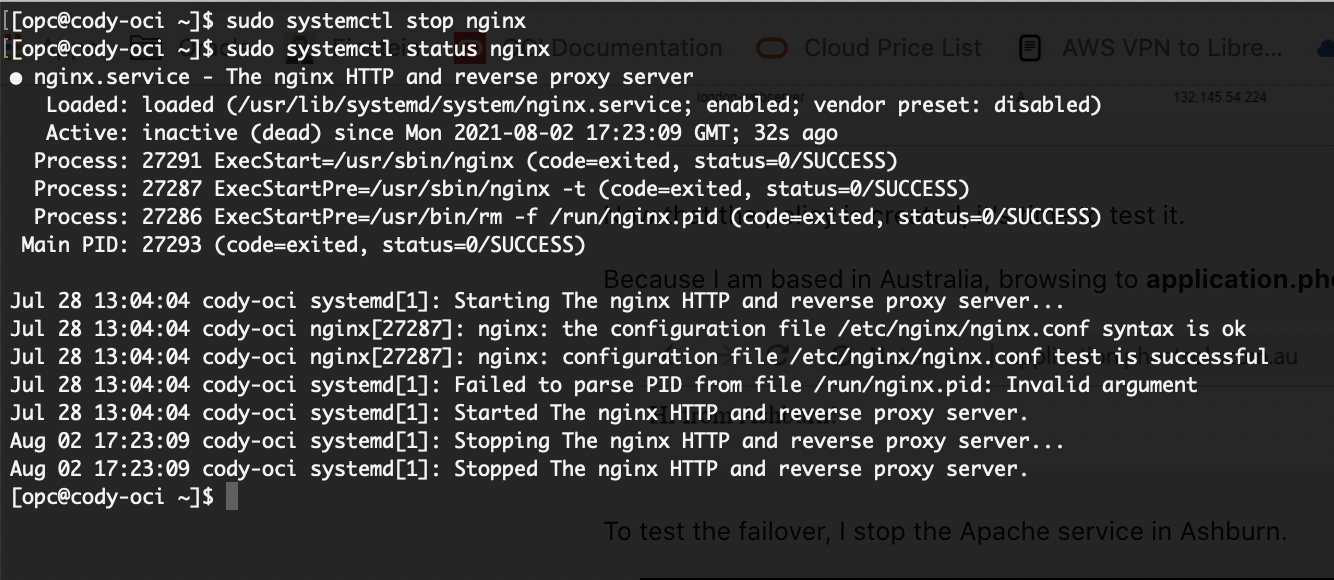Click the 132.145.54.224 IP address label

click(x=1219, y=97)
